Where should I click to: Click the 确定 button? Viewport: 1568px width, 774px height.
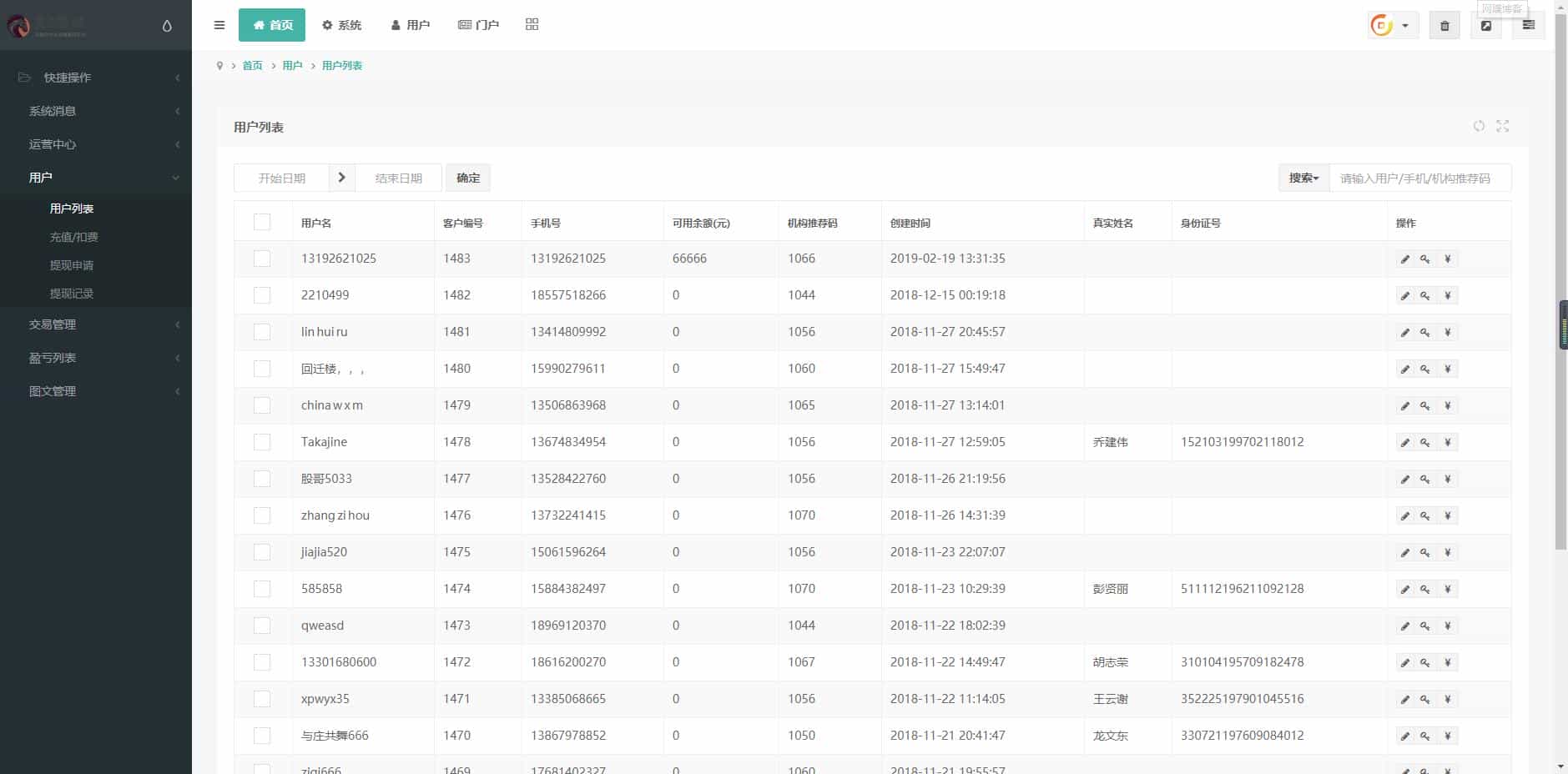coord(468,178)
